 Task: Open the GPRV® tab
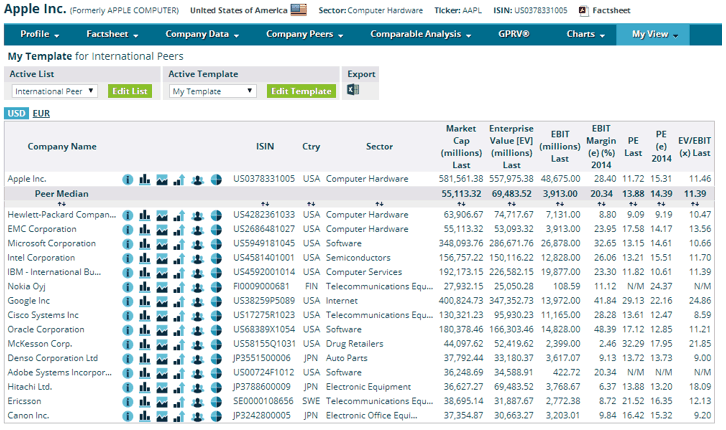(x=514, y=34)
